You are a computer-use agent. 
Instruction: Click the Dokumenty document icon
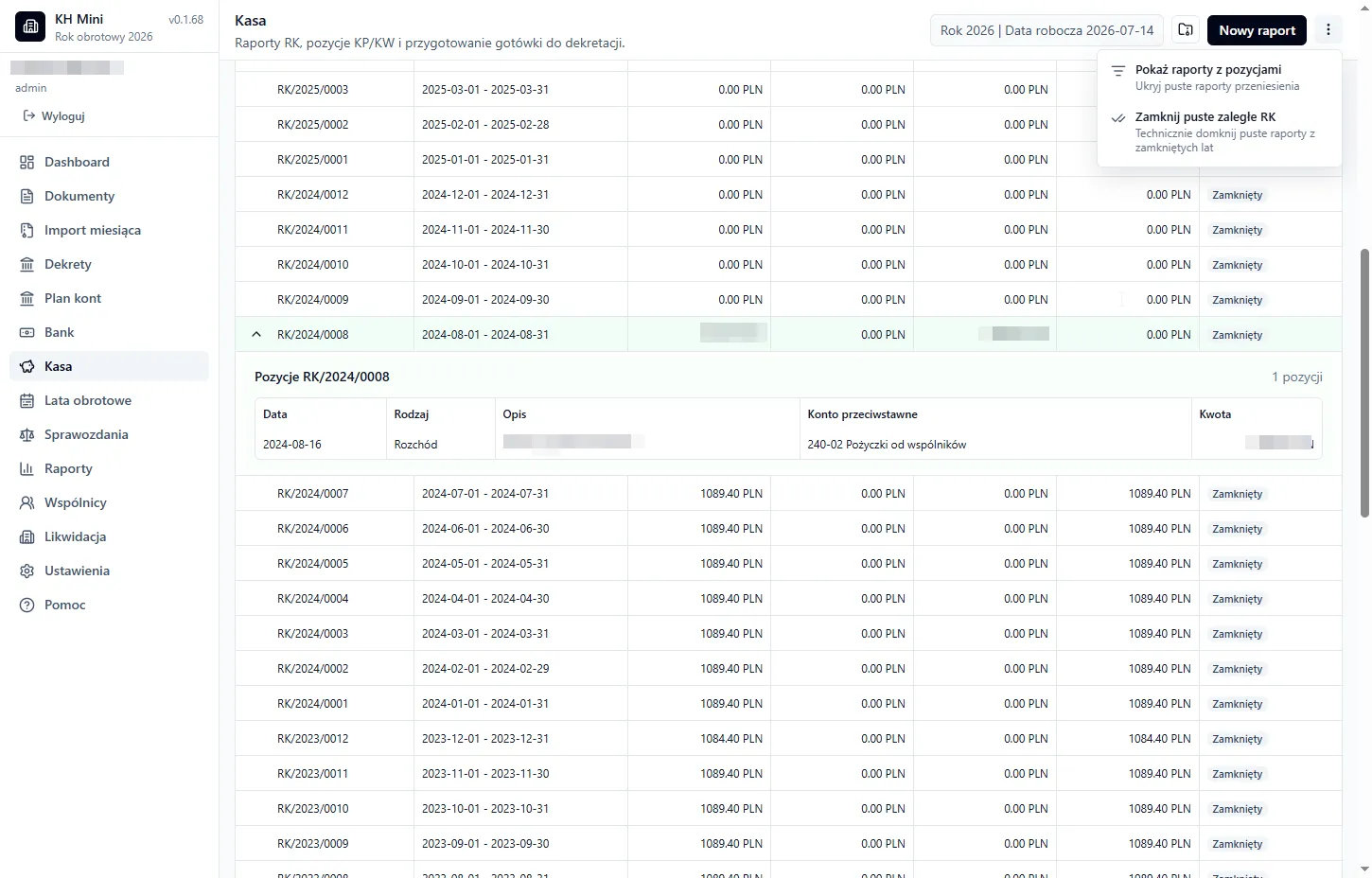27,196
